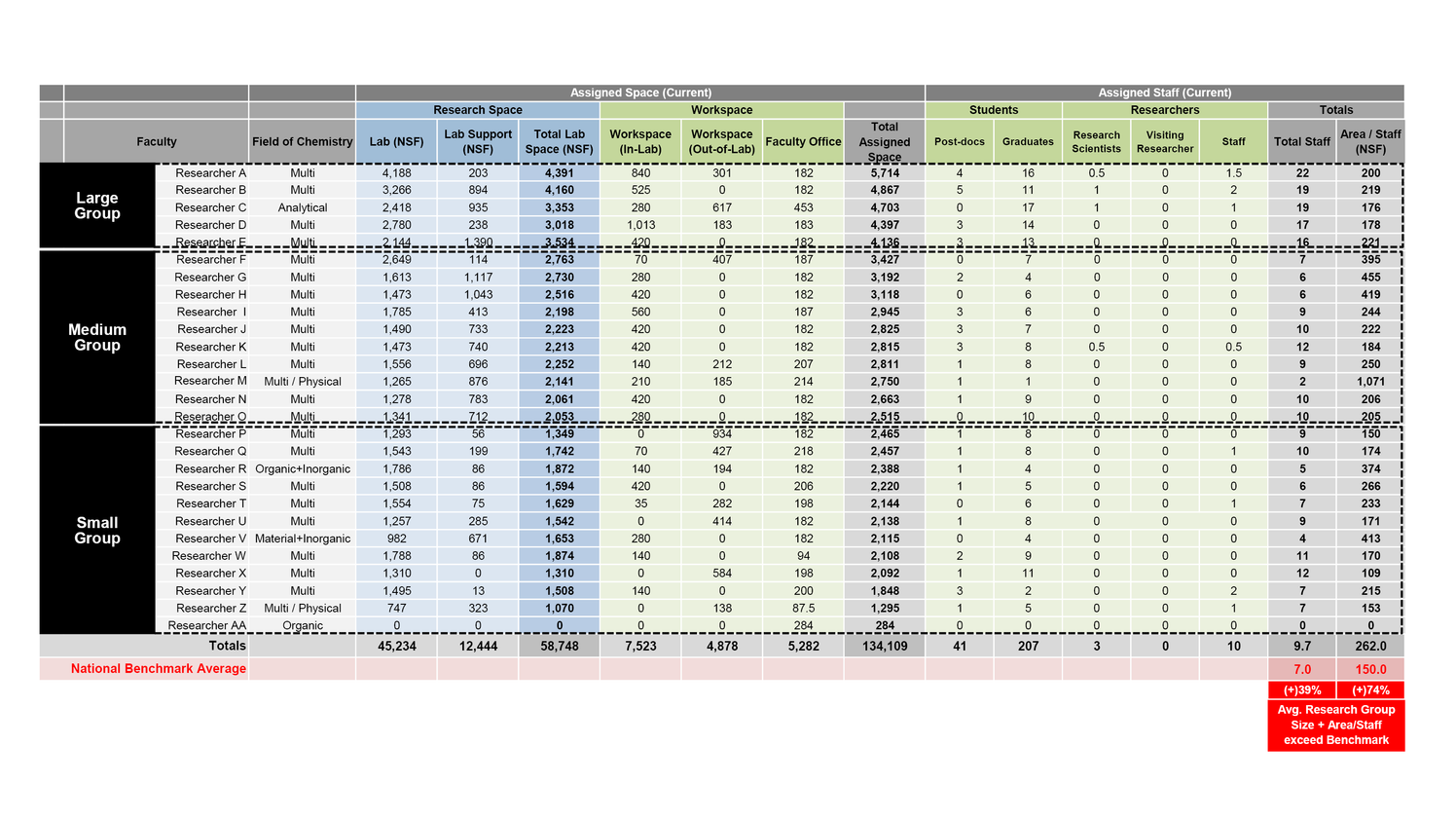1456x819 pixels.
Task: Click the graduates total "207"
Action: click(x=1028, y=646)
